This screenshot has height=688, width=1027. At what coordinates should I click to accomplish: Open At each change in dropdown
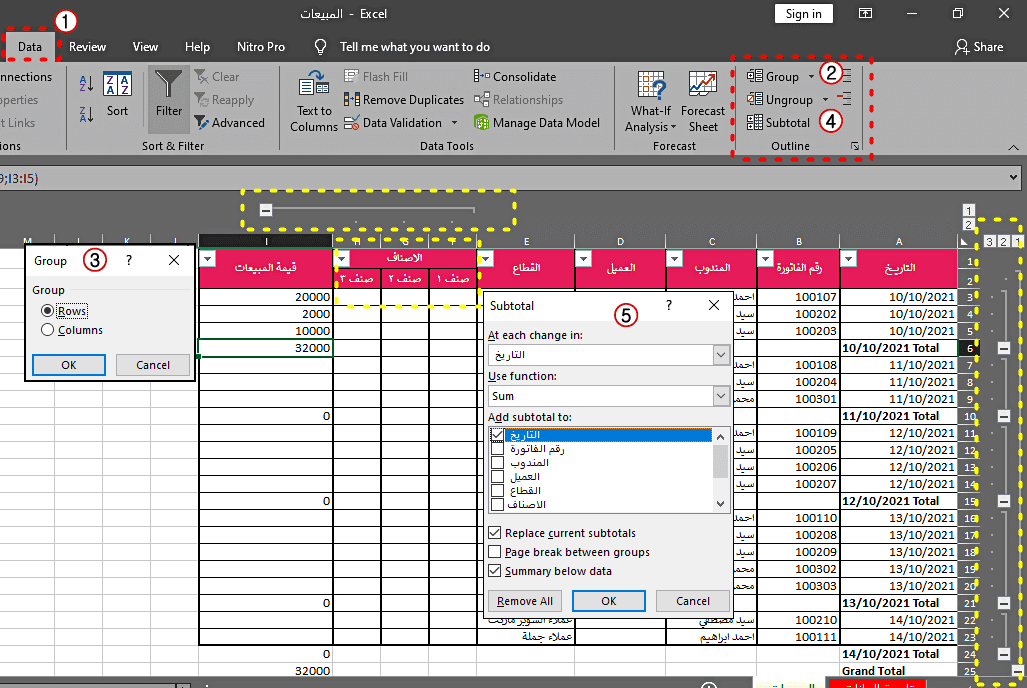click(x=720, y=355)
